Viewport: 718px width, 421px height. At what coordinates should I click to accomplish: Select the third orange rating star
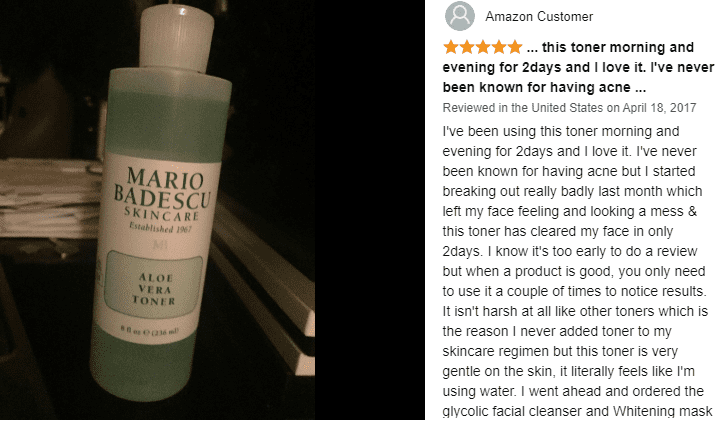coord(483,47)
